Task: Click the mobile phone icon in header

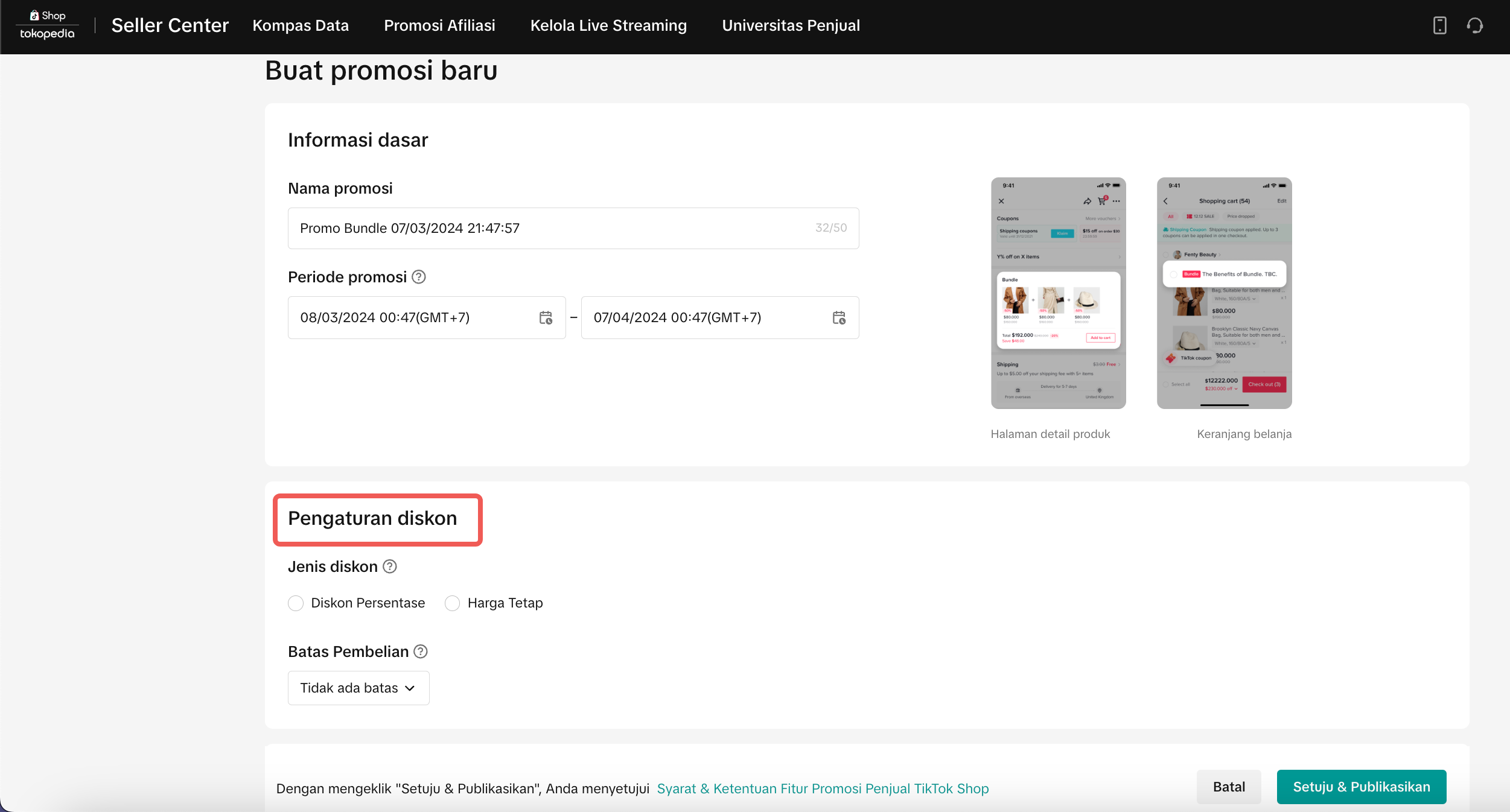Action: (1439, 25)
